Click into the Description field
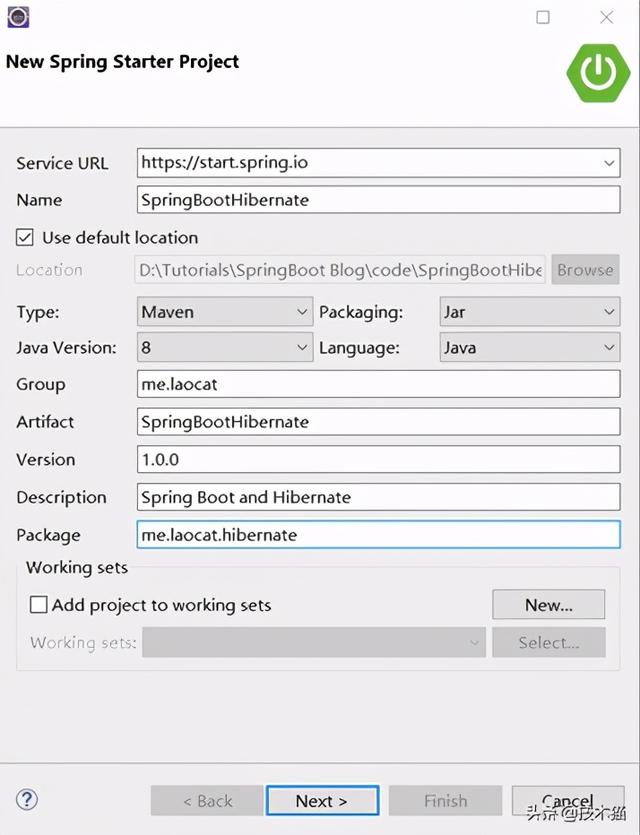Viewport: 640px width, 835px height. click(x=379, y=497)
